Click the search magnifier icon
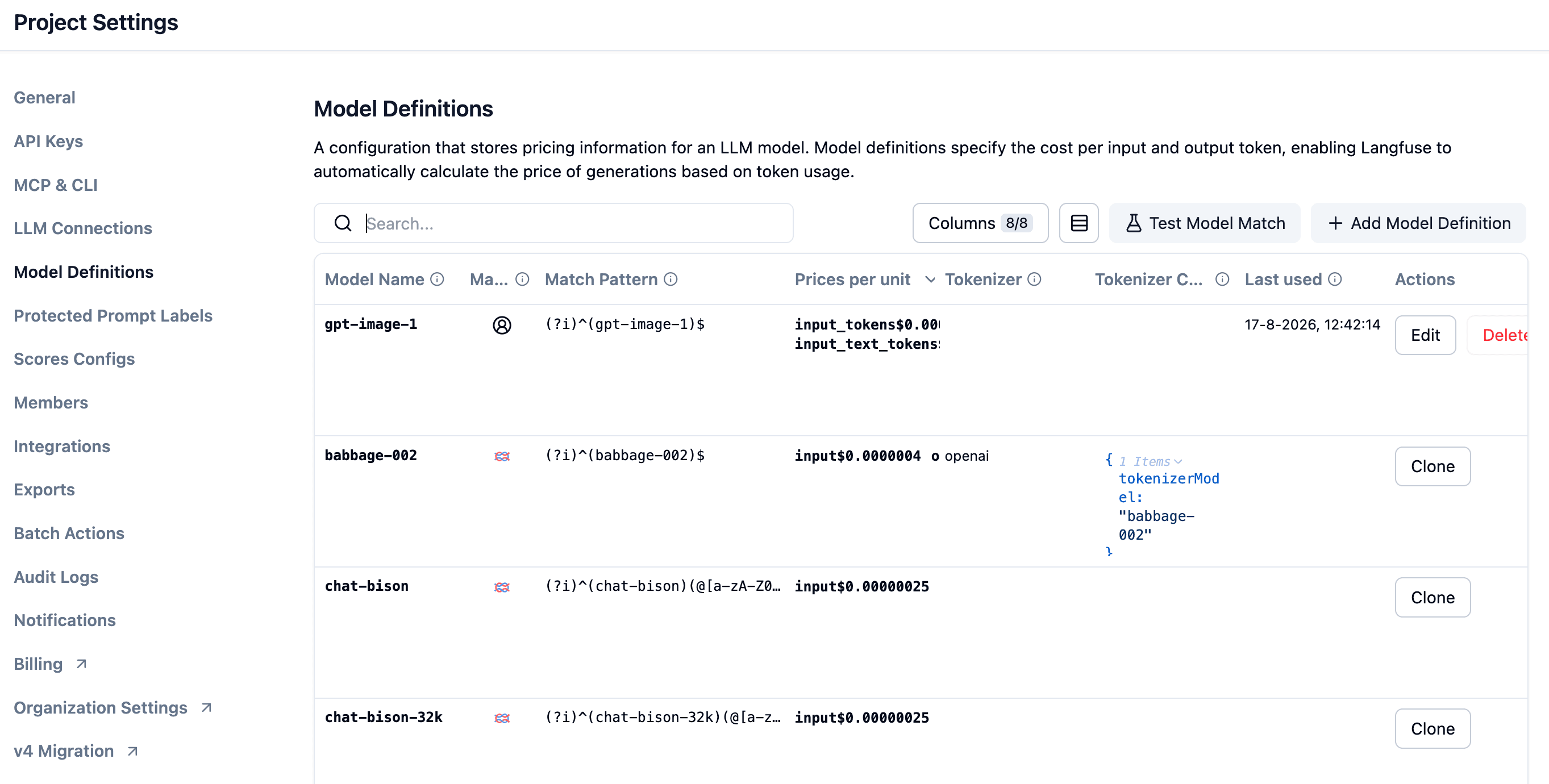1549x784 pixels. click(343, 223)
